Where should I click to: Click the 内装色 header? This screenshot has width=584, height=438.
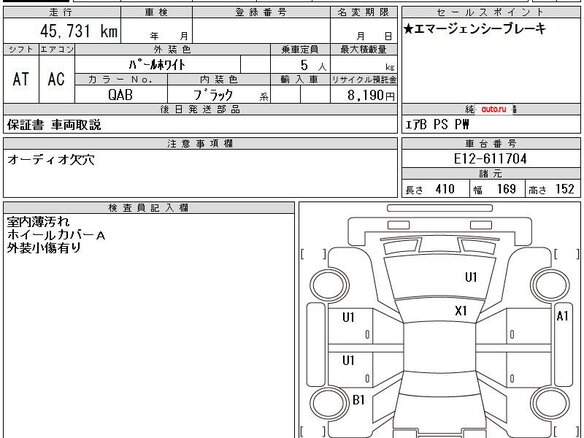point(219,79)
